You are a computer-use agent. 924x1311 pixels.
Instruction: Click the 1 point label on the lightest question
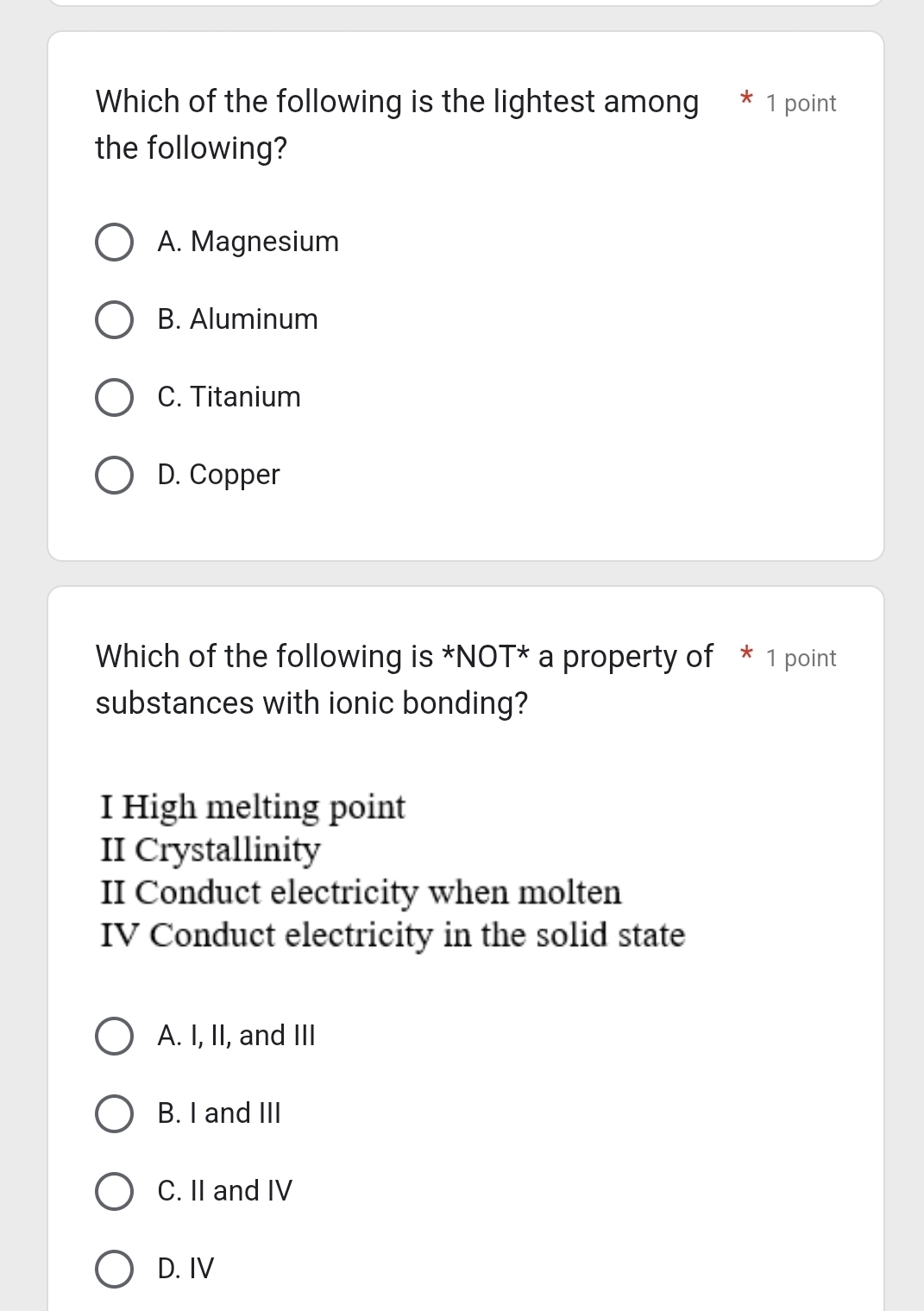click(801, 104)
